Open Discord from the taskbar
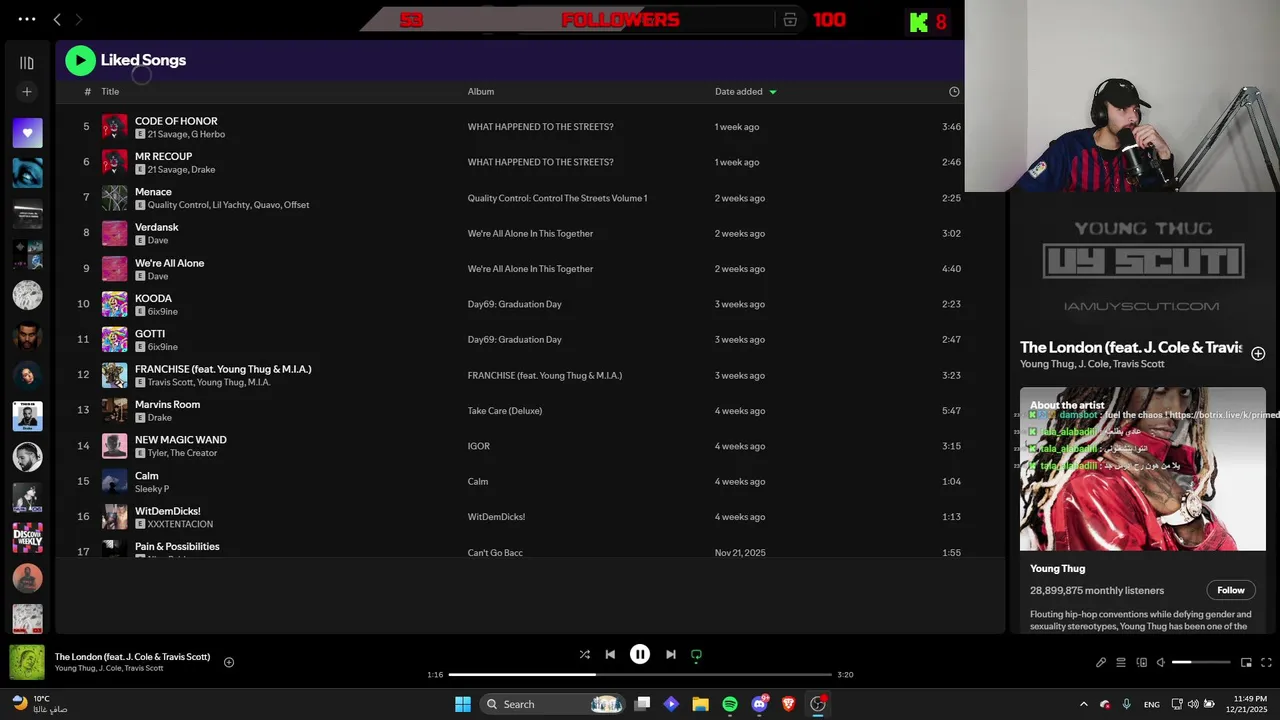The width and height of the screenshot is (1280, 720). point(760,704)
